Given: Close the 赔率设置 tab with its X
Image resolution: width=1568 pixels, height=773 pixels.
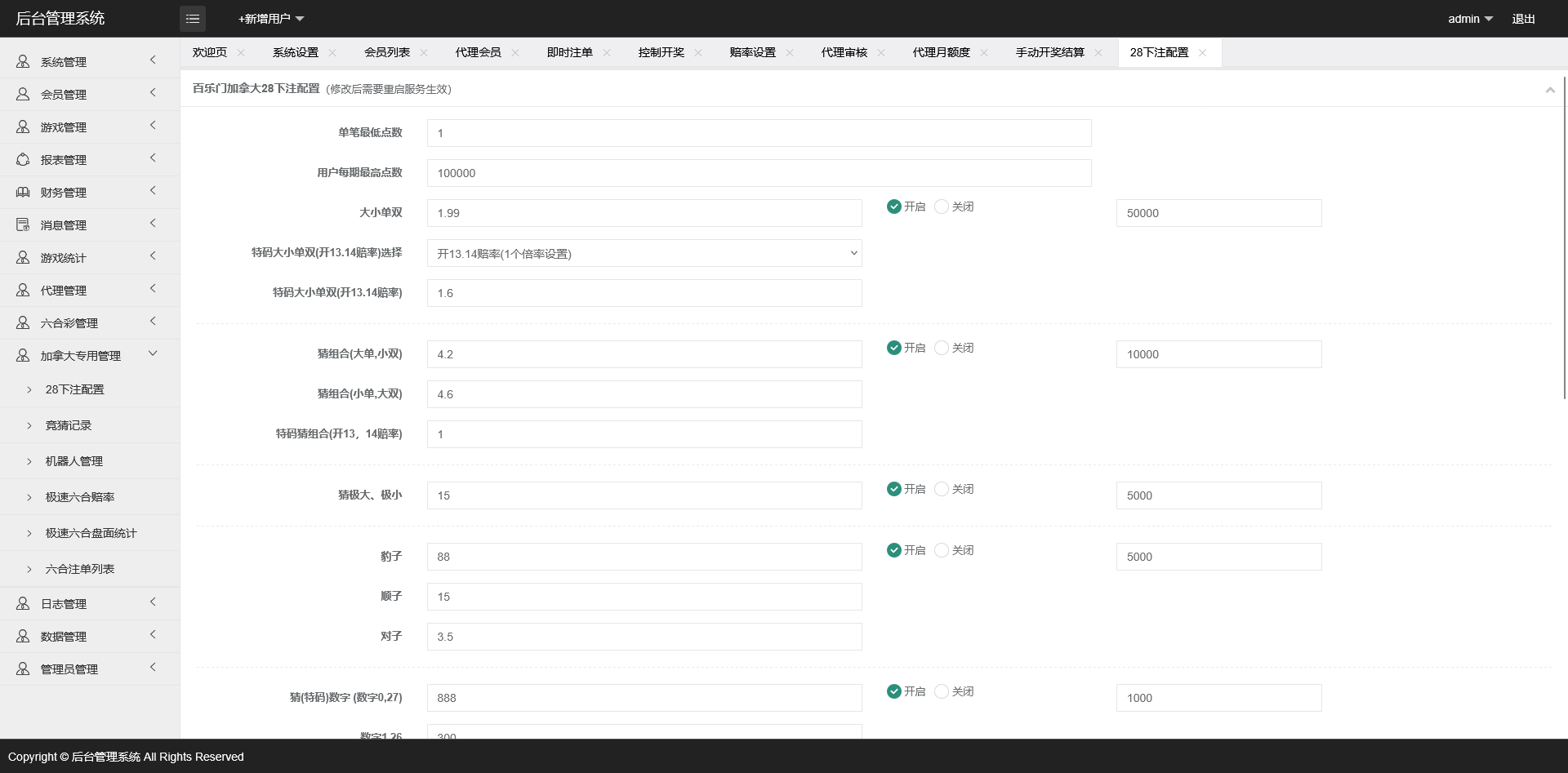Looking at the screenshot, I should tap(790, 53).
